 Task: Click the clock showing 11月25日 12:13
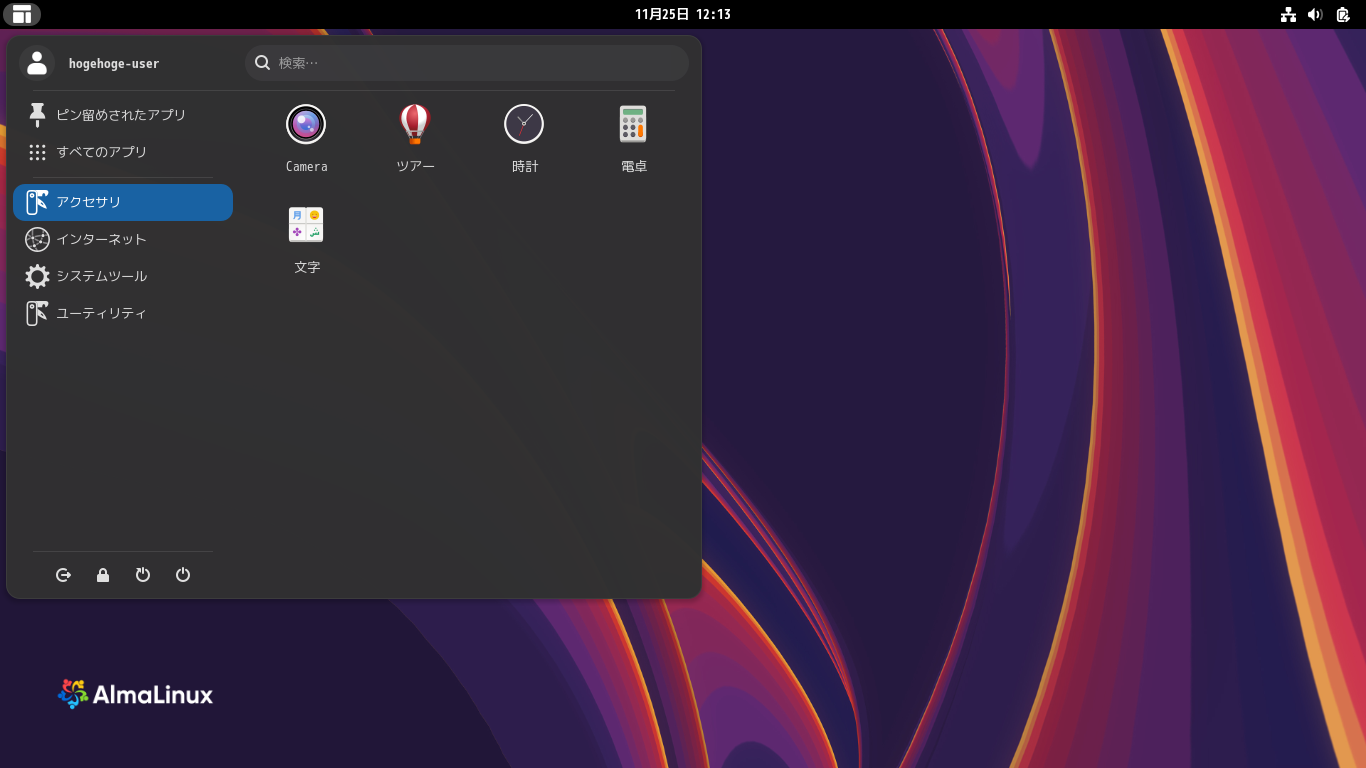[683, 14]
